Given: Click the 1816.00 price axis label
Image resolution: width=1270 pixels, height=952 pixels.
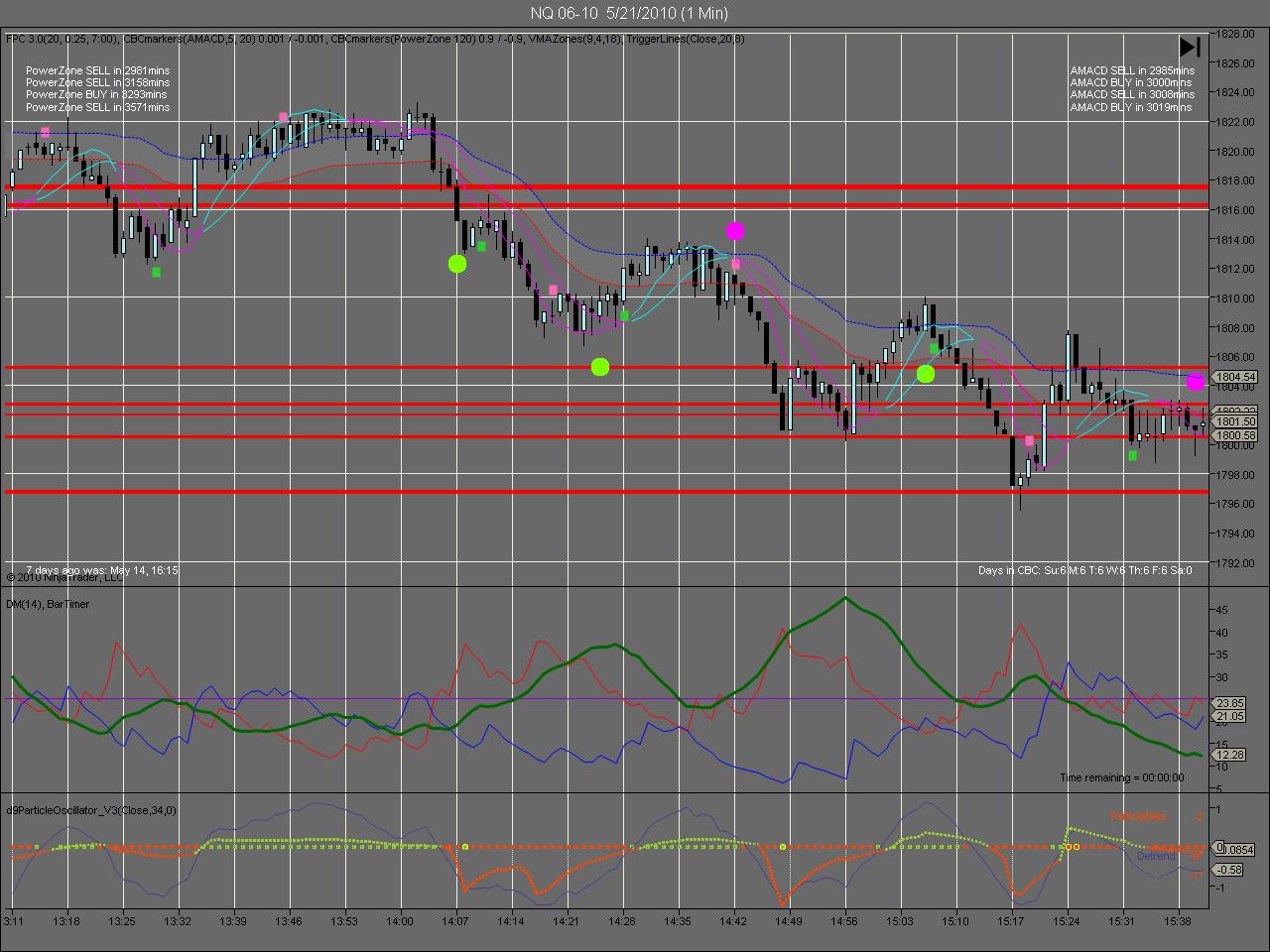Looking at the screenshot, I should pyautogui.click(x=1237, y=210).
